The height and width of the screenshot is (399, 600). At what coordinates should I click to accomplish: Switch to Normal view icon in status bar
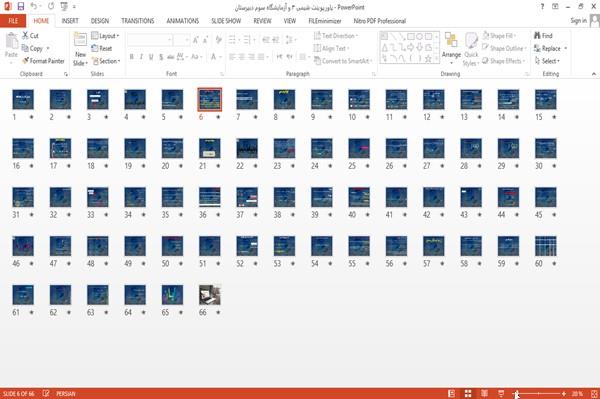(452, 393)
